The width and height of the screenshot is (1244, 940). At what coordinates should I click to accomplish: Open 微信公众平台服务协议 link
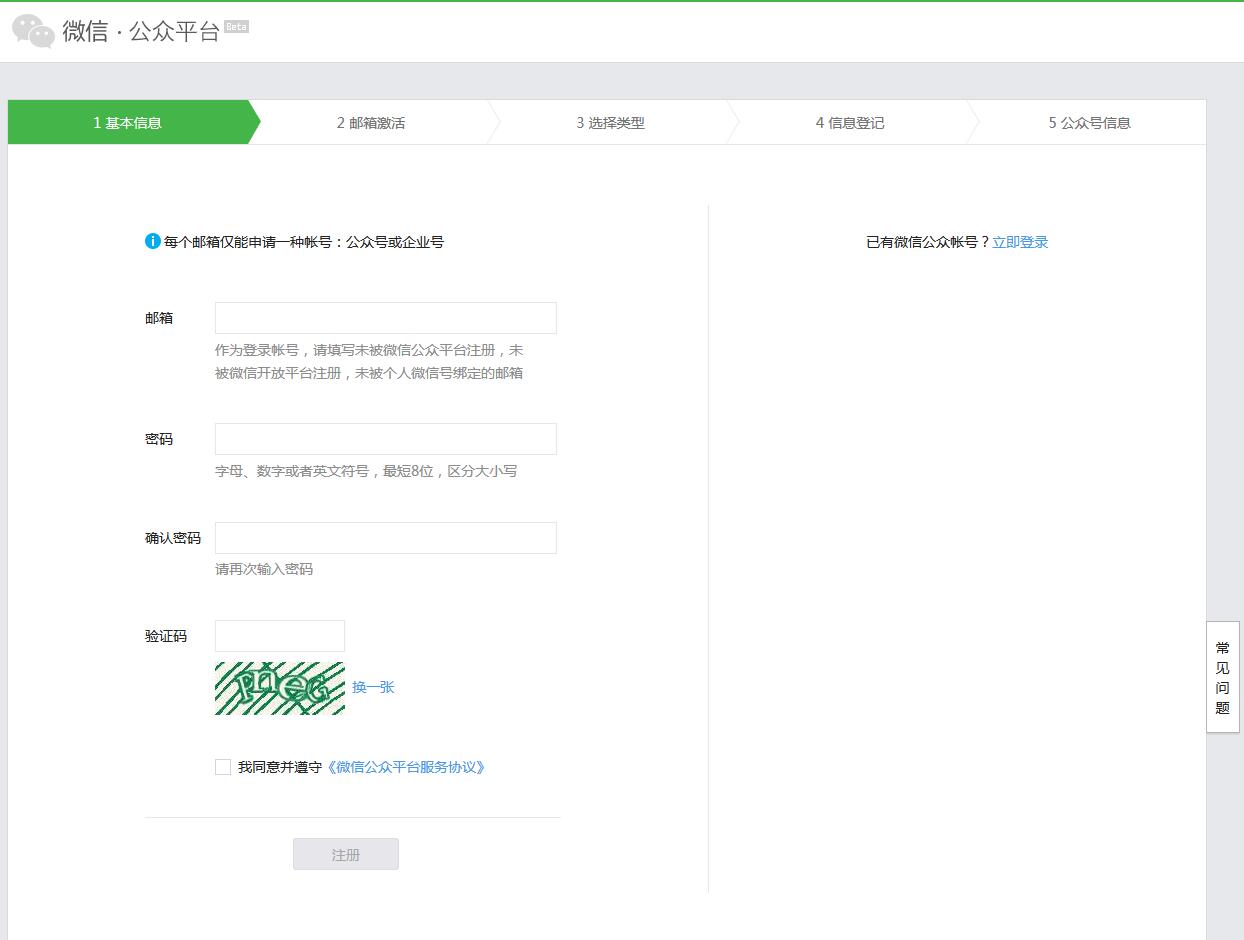click(406, 767)
